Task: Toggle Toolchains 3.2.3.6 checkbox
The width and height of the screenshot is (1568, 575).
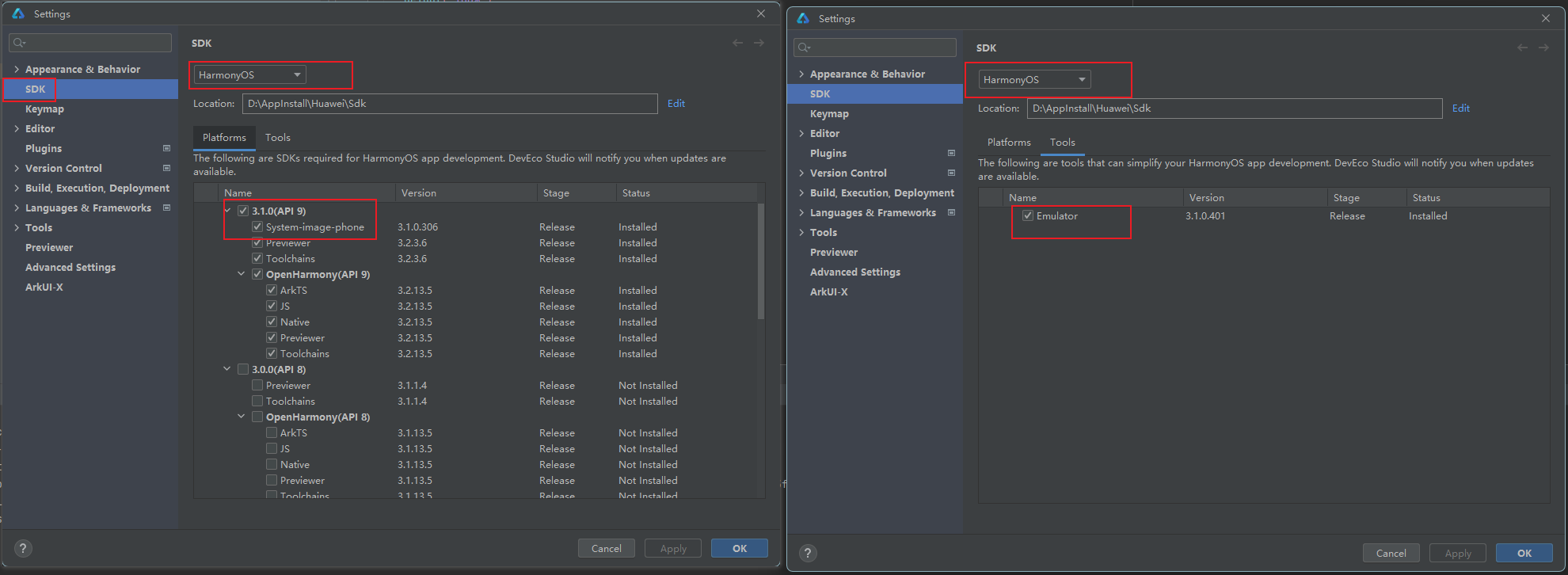Action: [257, 258]
